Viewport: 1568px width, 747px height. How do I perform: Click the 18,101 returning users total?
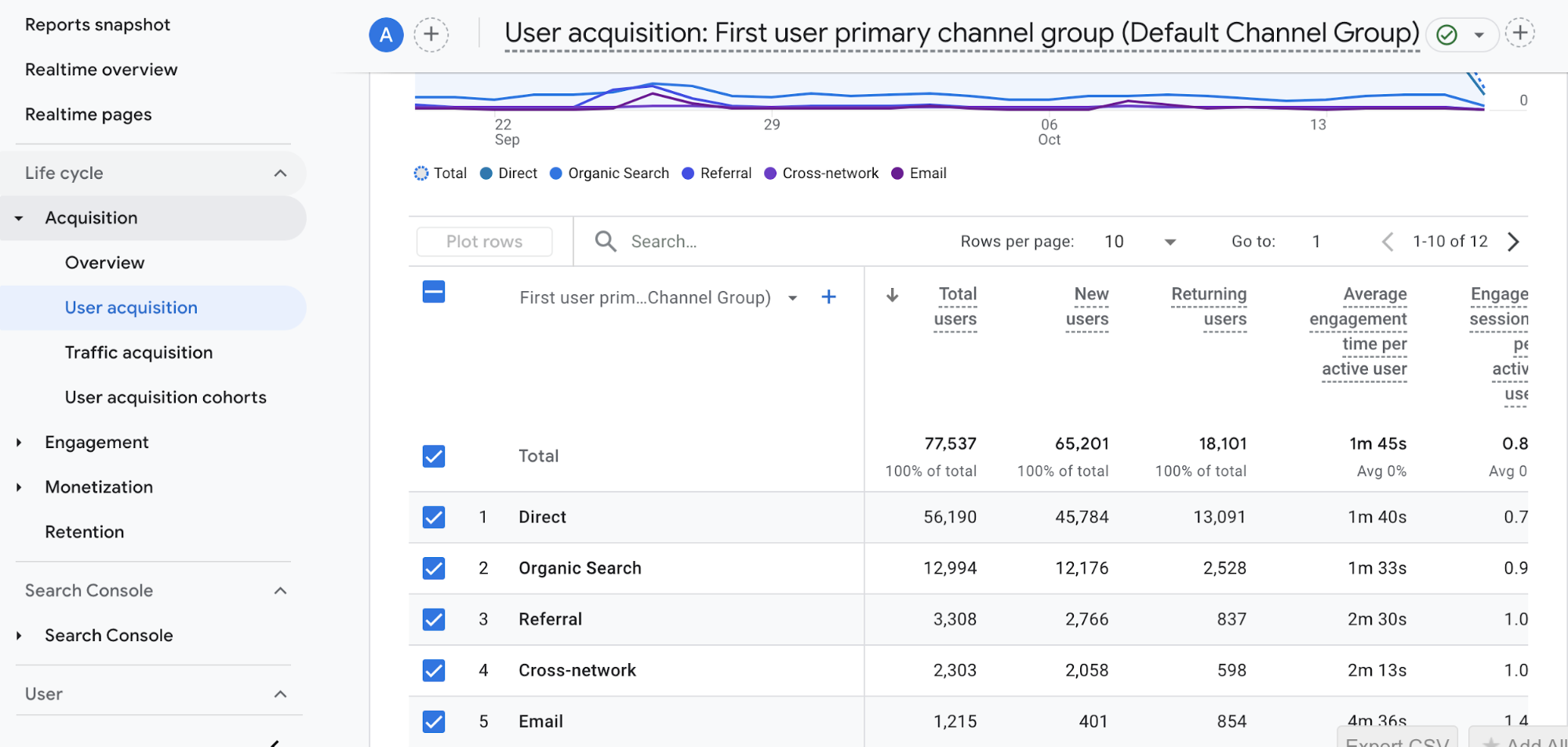(x=1223, y=443)
